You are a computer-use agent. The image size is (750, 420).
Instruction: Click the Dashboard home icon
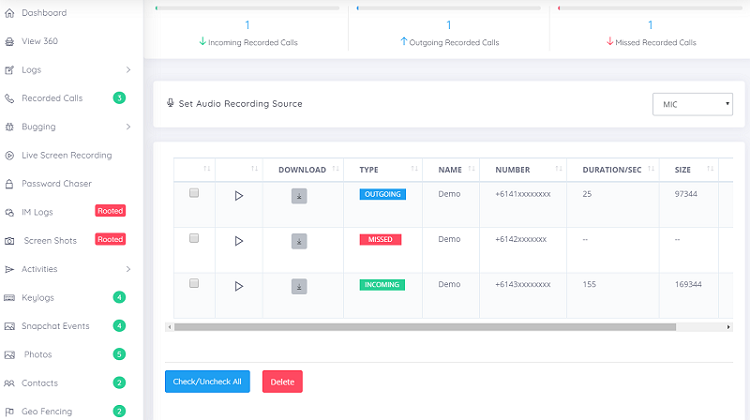point(9,13)
